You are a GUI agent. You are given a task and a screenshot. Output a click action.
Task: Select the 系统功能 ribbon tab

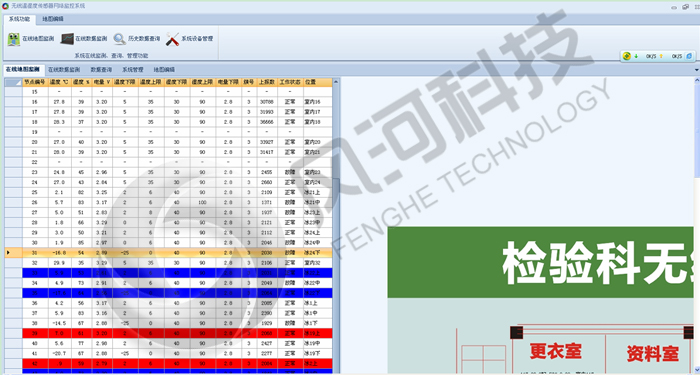[19, 19]
